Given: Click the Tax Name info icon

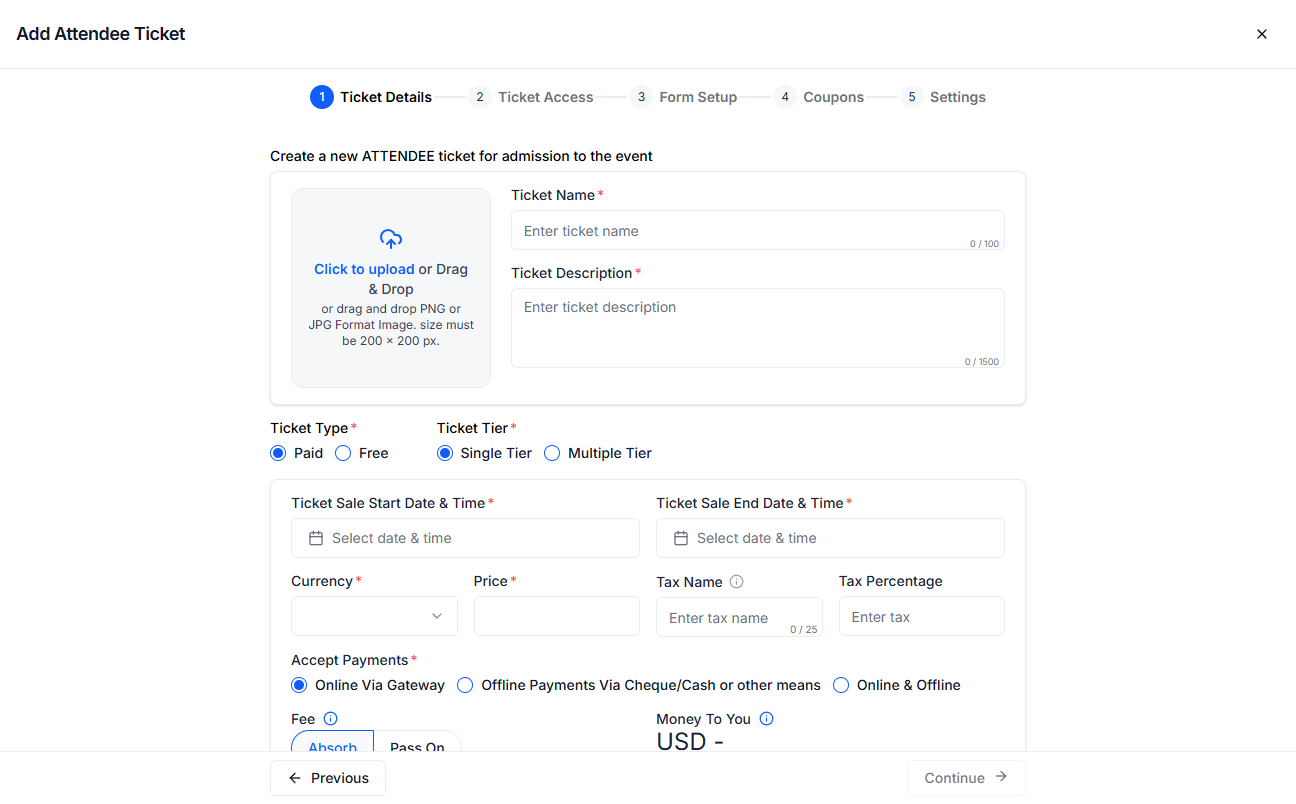Looking at the screenshot, I should (x=736, y=581).
